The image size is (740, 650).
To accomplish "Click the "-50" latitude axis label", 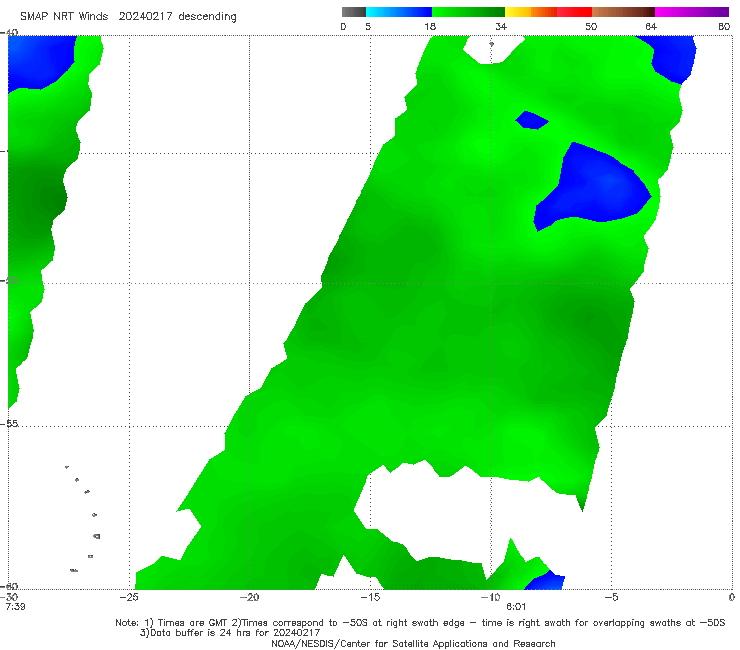I will tap(9, 280).
